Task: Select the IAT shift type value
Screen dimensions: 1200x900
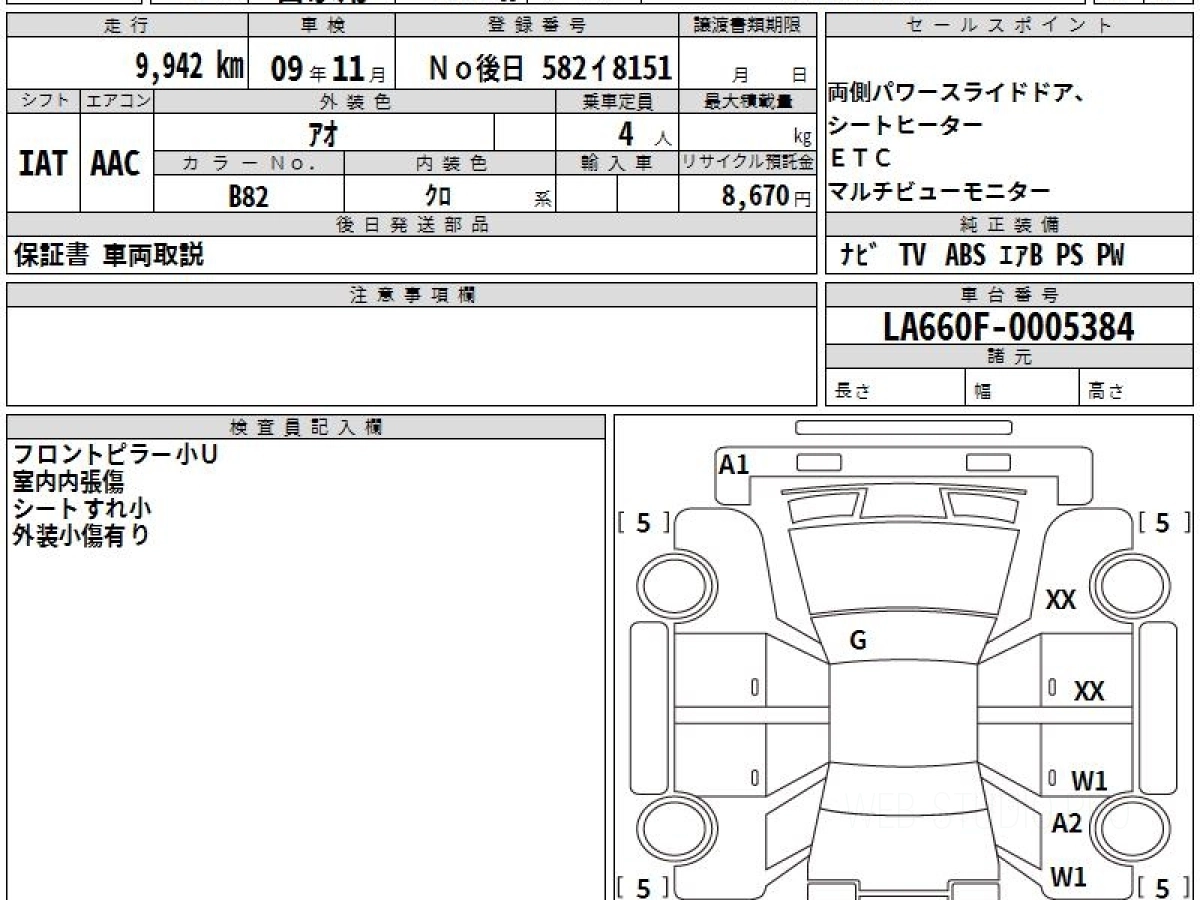Action: point(43,164)
